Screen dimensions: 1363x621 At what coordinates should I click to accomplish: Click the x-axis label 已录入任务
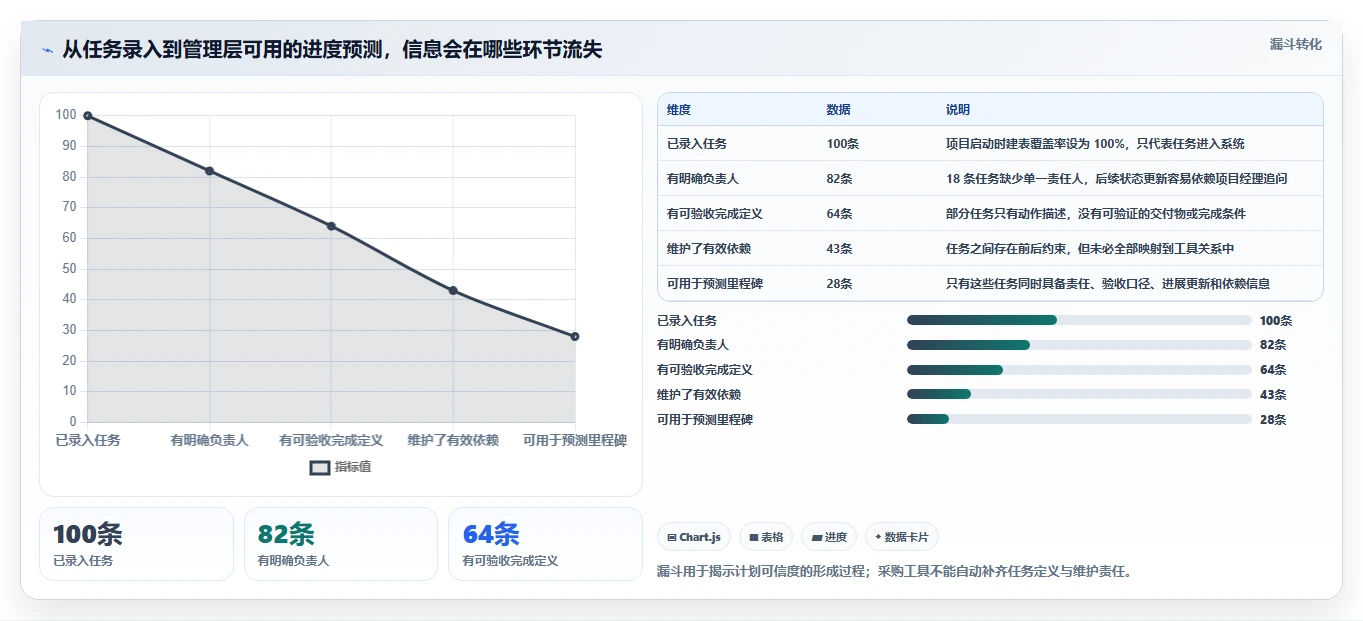point(88,440)
